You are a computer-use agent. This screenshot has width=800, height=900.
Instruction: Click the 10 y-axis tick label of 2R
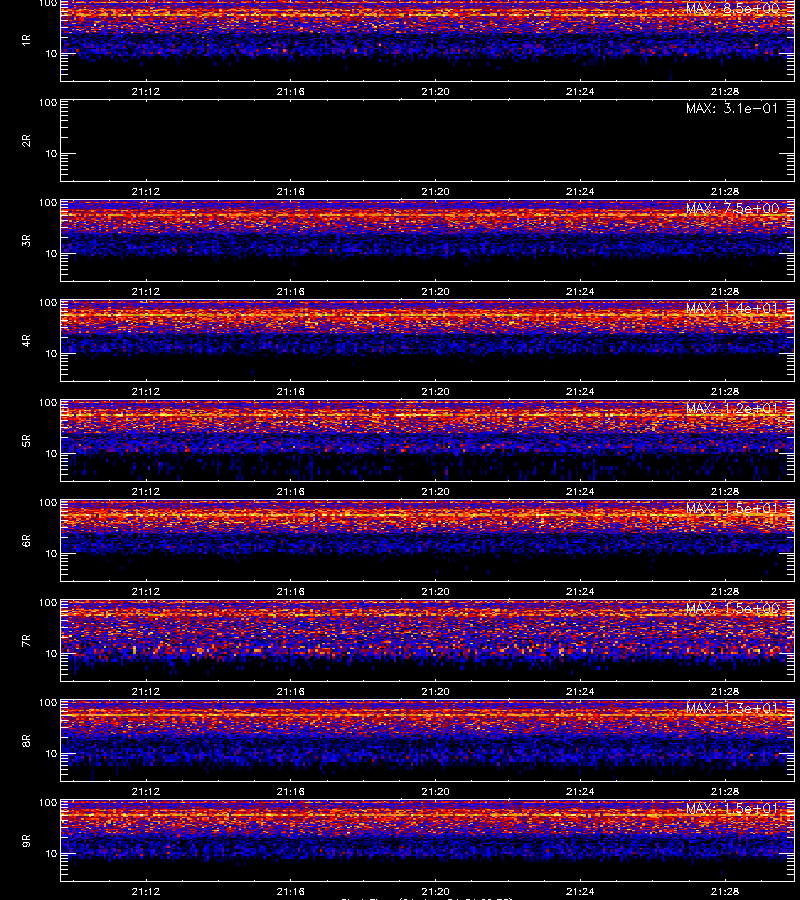click(x=51, y=154)
